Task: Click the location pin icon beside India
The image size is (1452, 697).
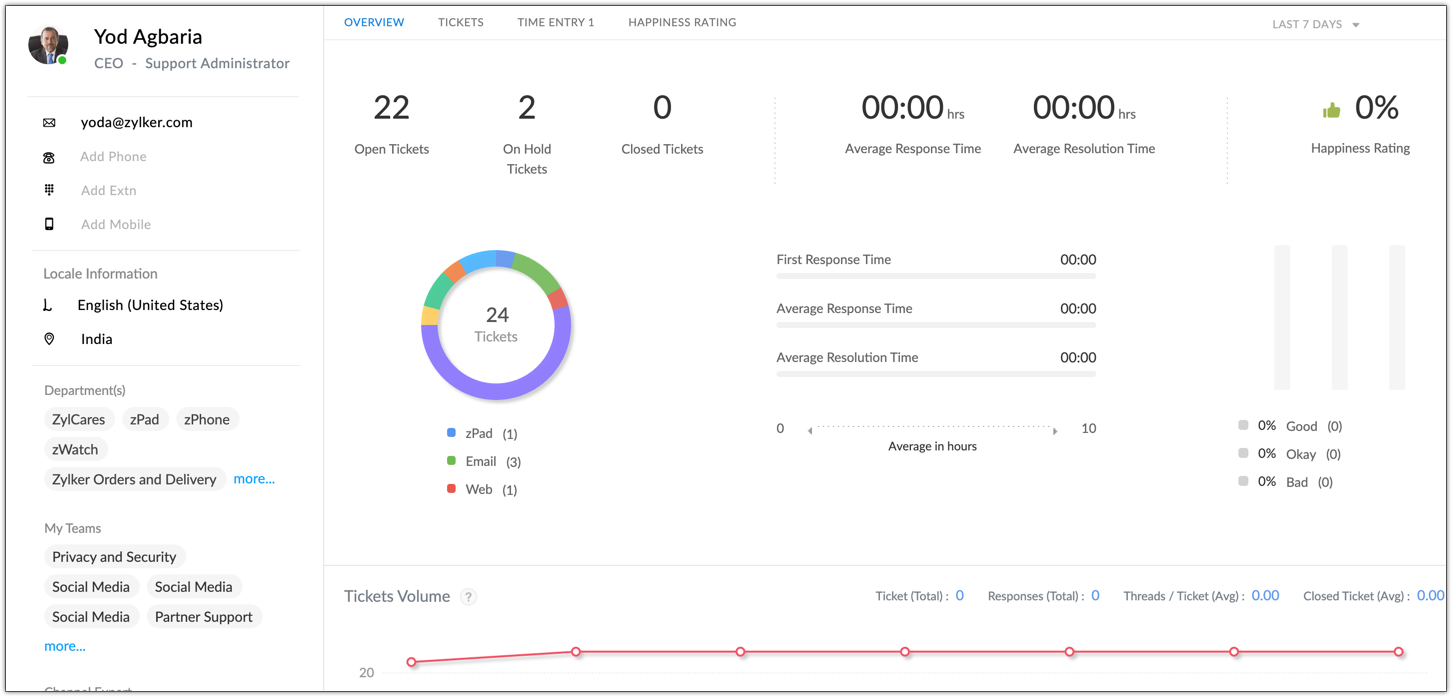Action: pyautogui.click(x=49, y=339)
